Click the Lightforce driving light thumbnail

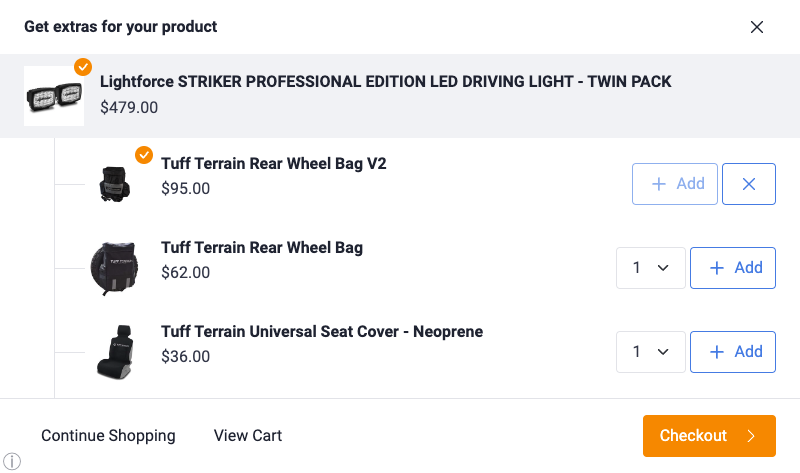click(x=51, y=96)
